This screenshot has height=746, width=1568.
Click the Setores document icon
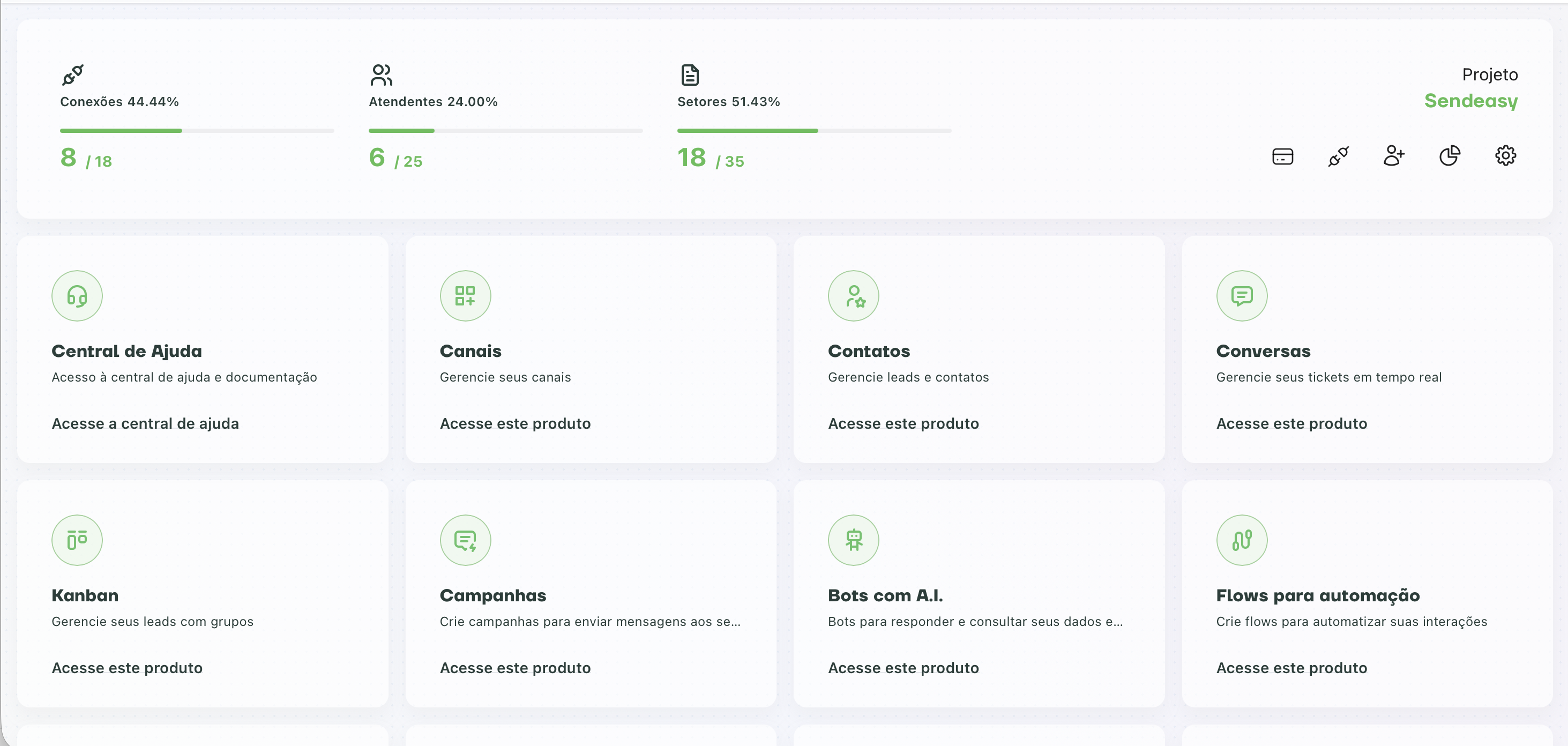(x=689, y=75)
